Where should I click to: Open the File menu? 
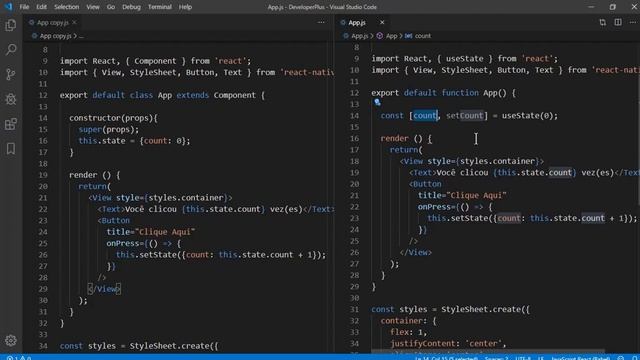click(x=24, y=7)
